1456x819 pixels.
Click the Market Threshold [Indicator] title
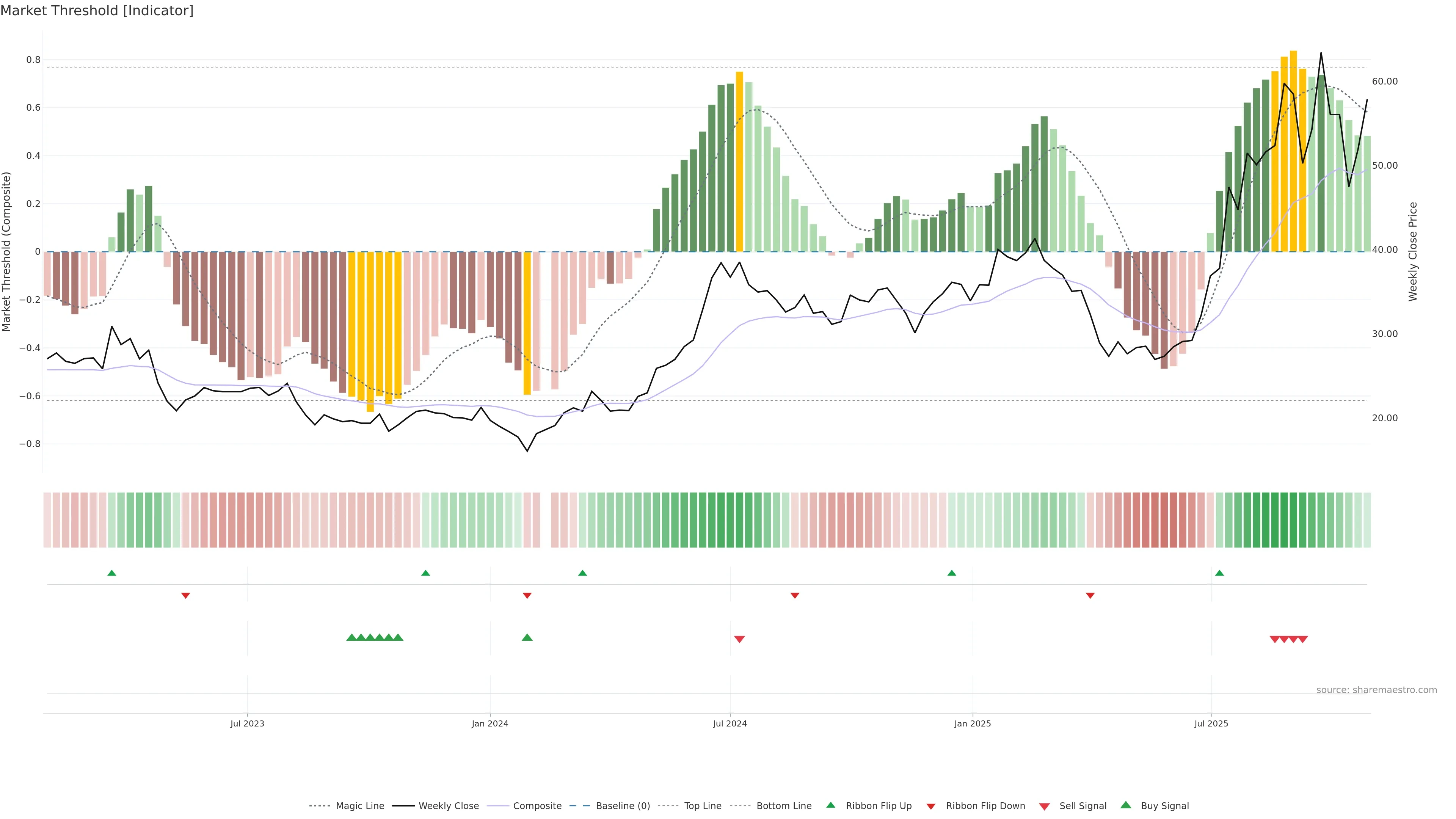pyautogui.click(x=97, y=11)
